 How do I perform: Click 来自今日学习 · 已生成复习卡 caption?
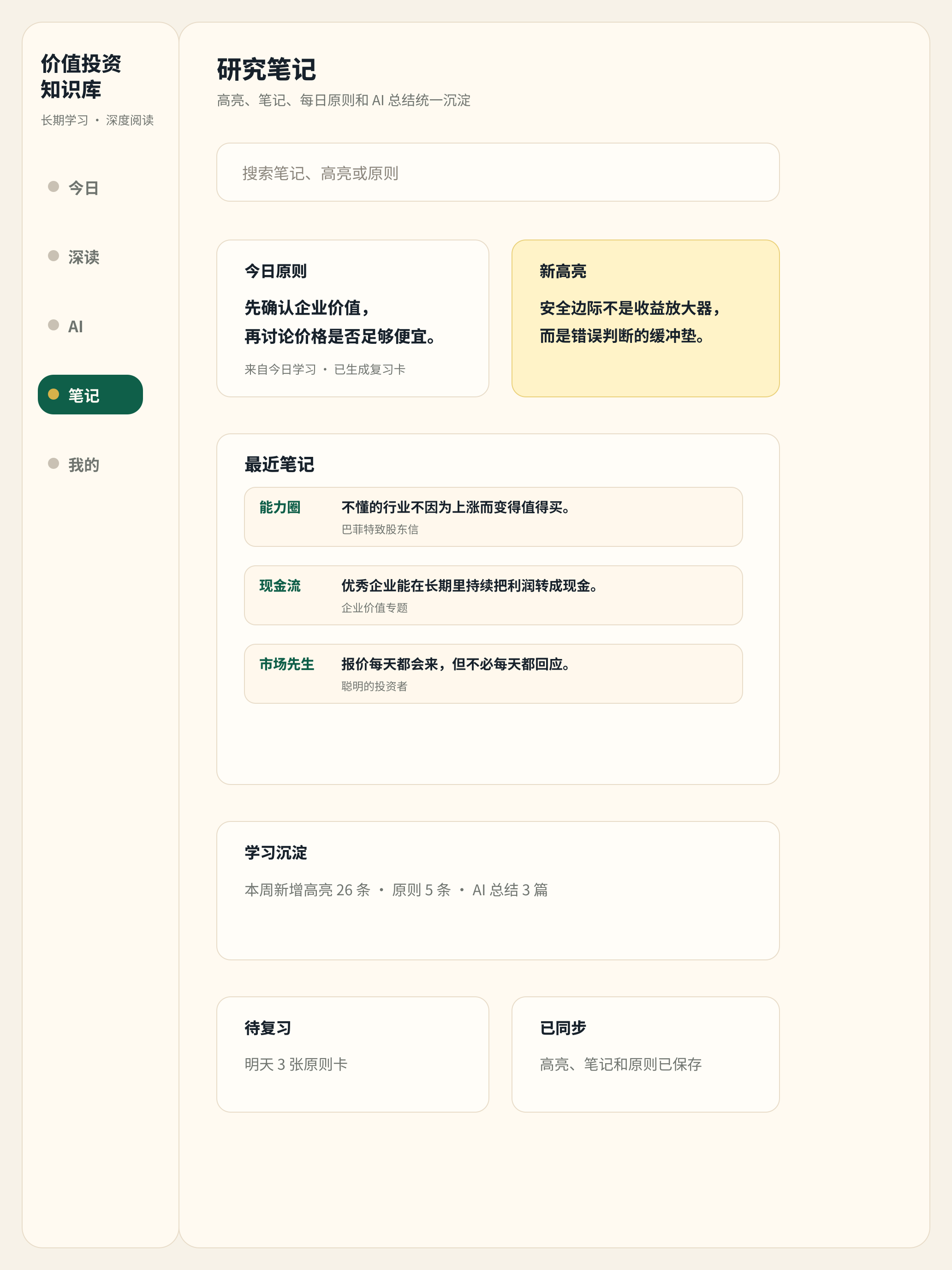pyautogui.click(x=325, y=369)
